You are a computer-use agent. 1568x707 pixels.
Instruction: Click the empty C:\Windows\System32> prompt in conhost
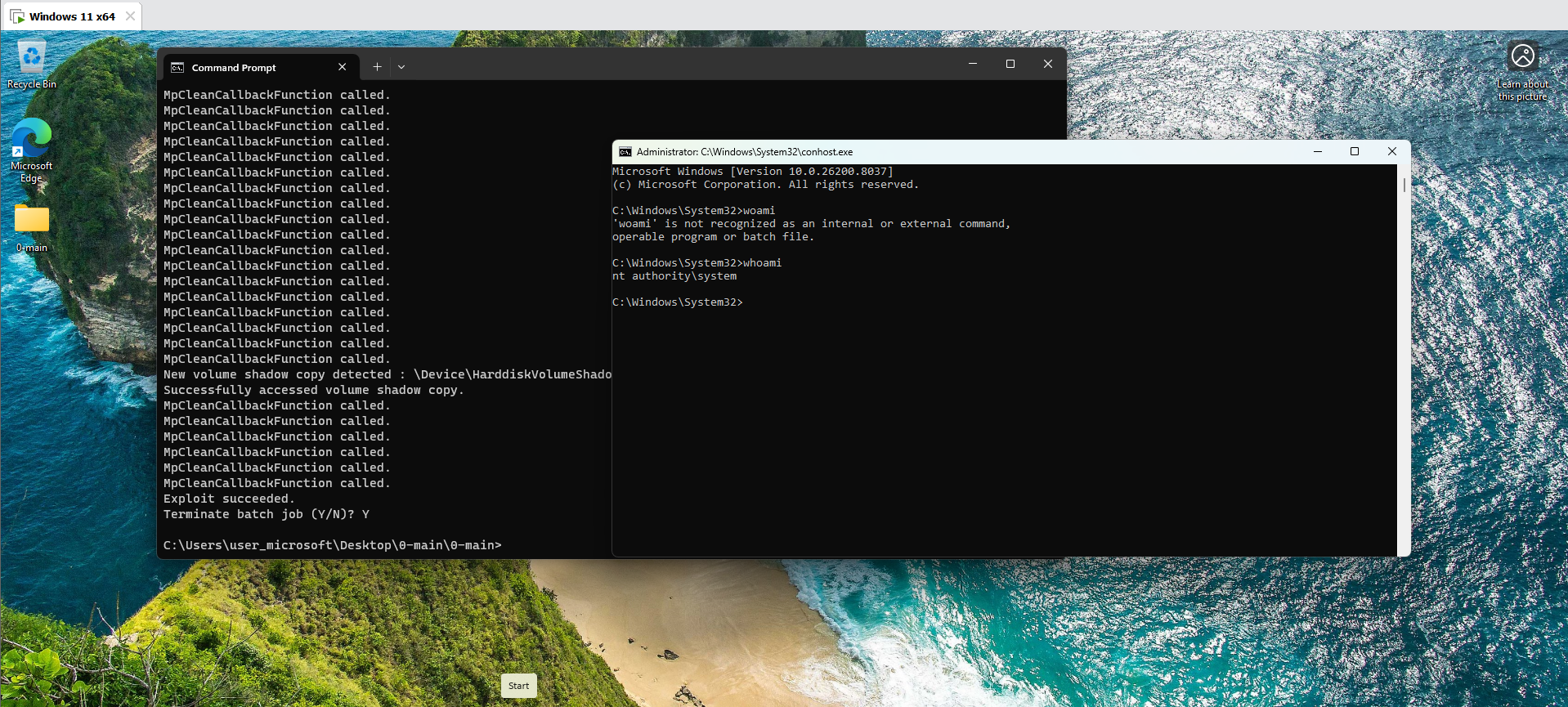click(x=678, y=302)
